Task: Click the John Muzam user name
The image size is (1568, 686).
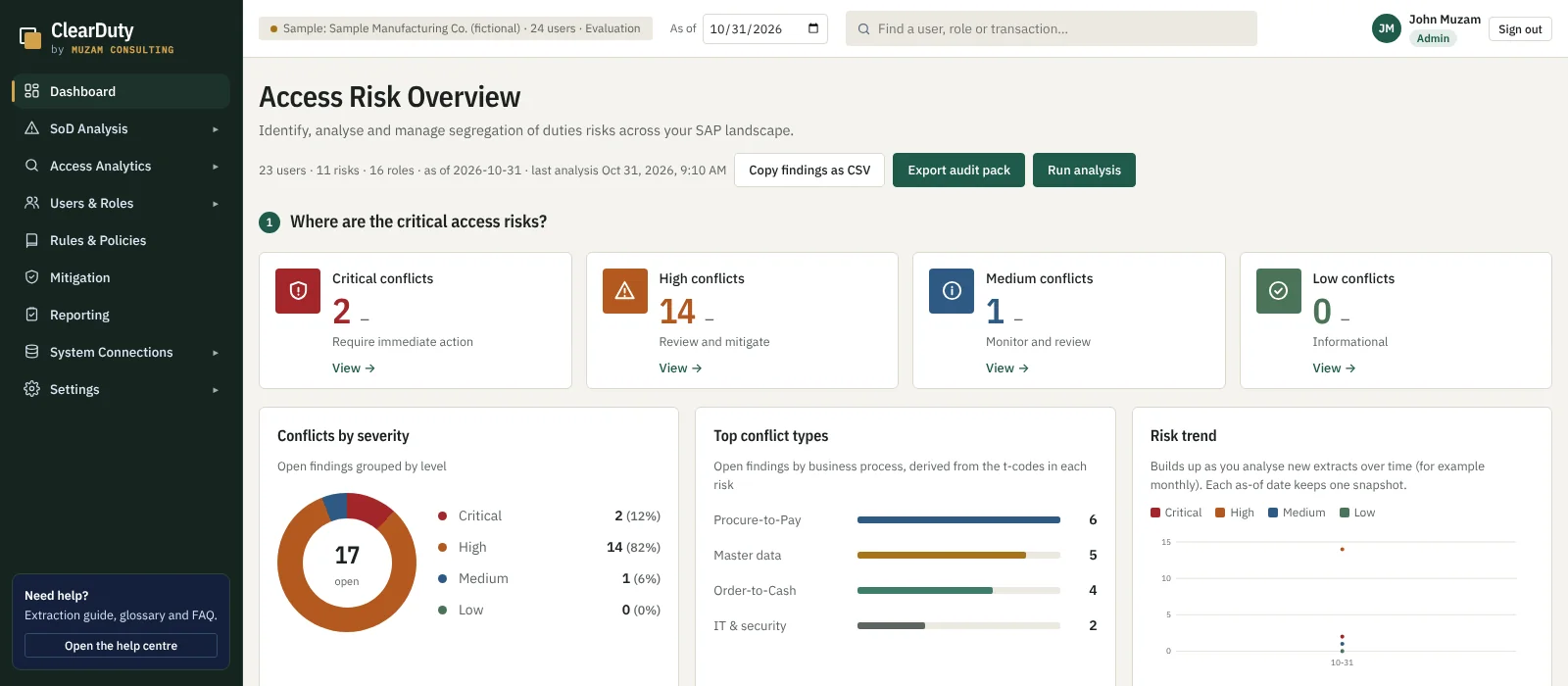Action: click(x=1445, y=20)
